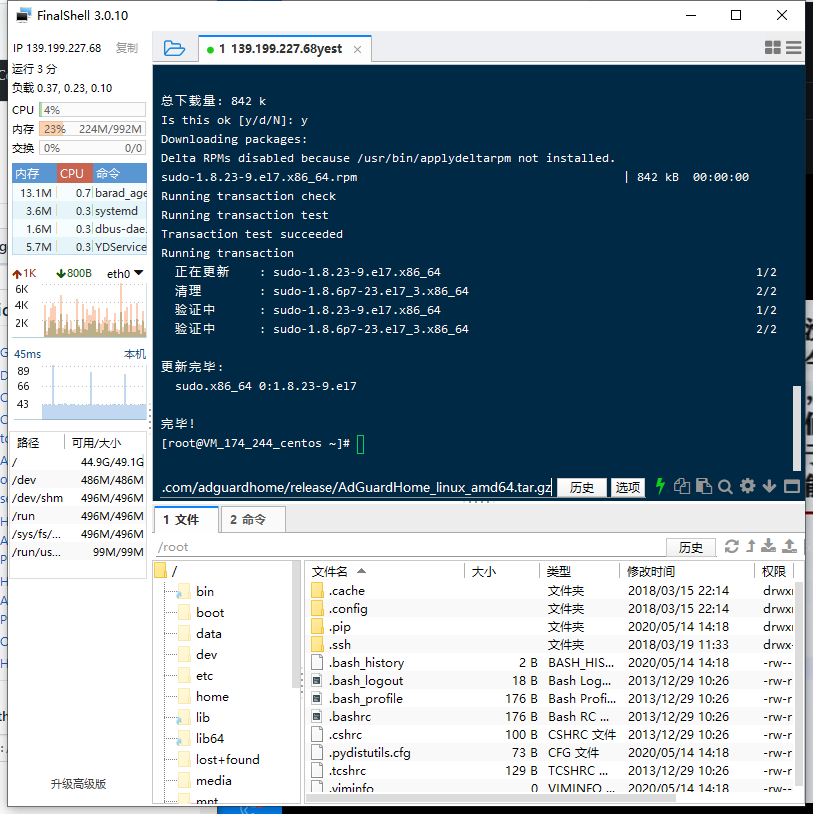The image size is (813, 814).
Task: Open the hamburger main menu
Action: [x=794, y=48]
